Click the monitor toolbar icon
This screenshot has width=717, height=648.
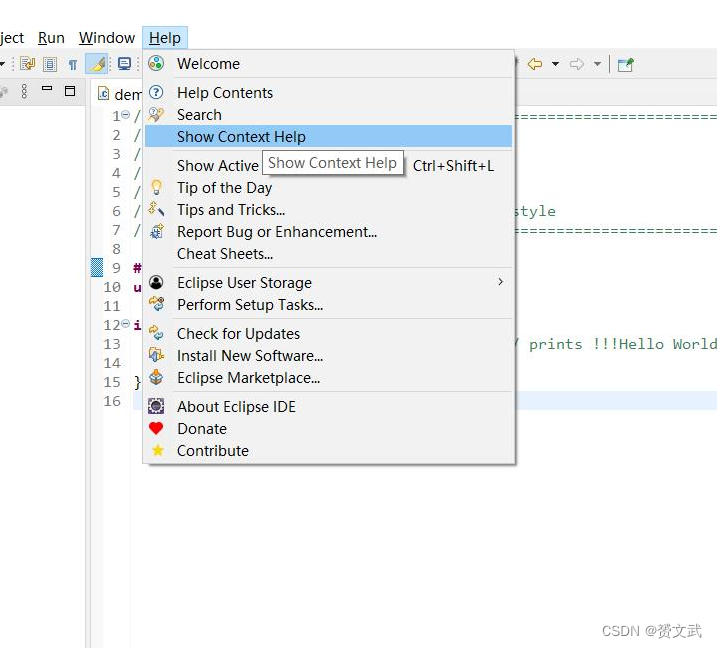point(124,64)
